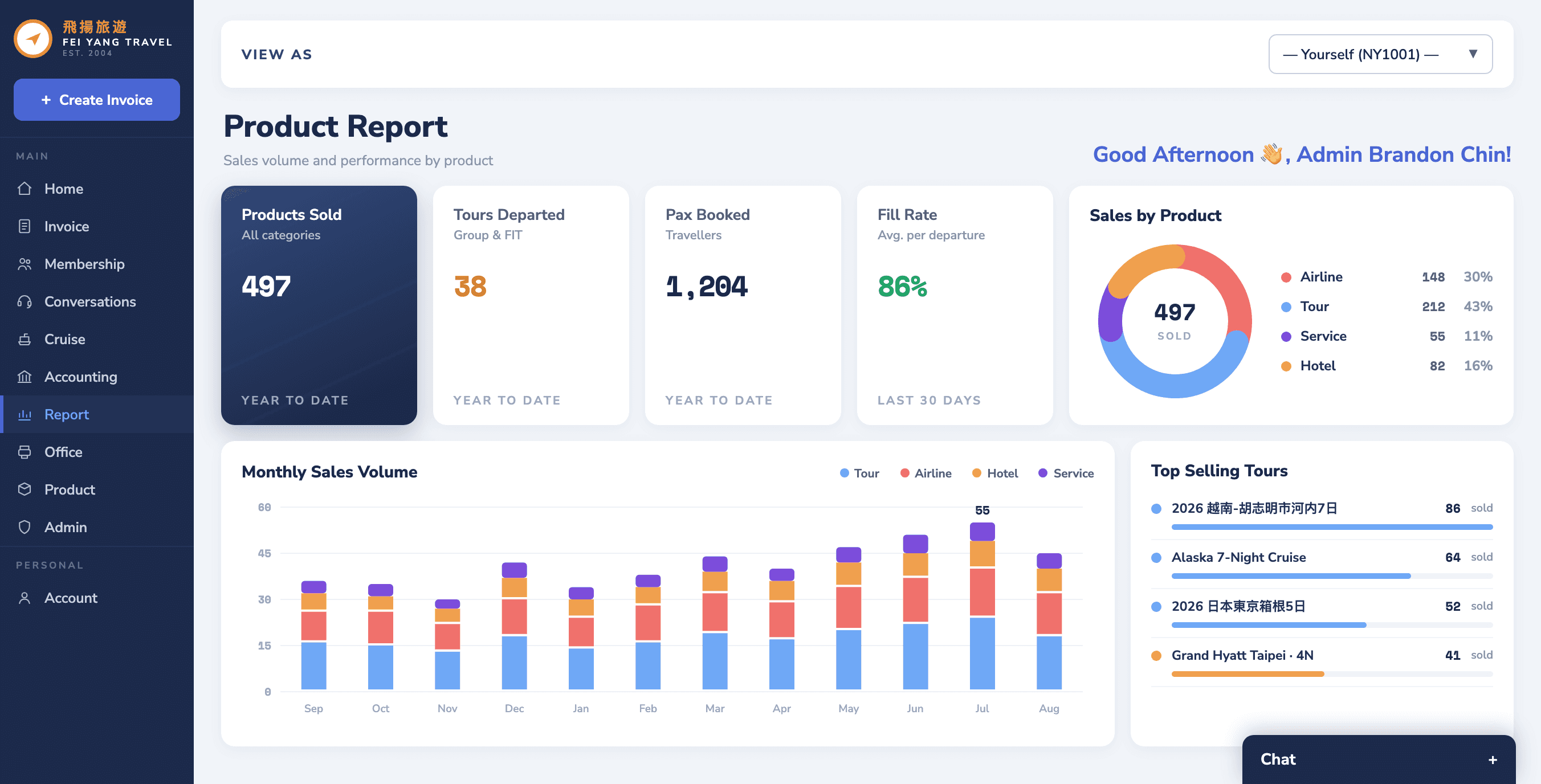Click the Airline legend row in donut chart
1541x784 pixels.
(x=1386, y=277)
